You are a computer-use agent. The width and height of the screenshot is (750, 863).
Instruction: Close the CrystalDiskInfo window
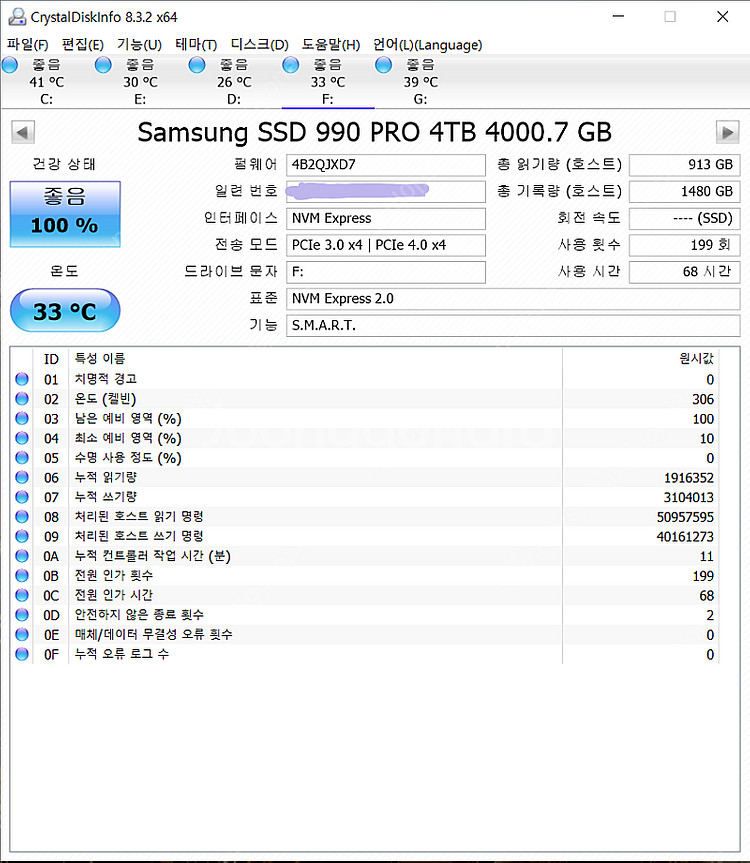722,17
